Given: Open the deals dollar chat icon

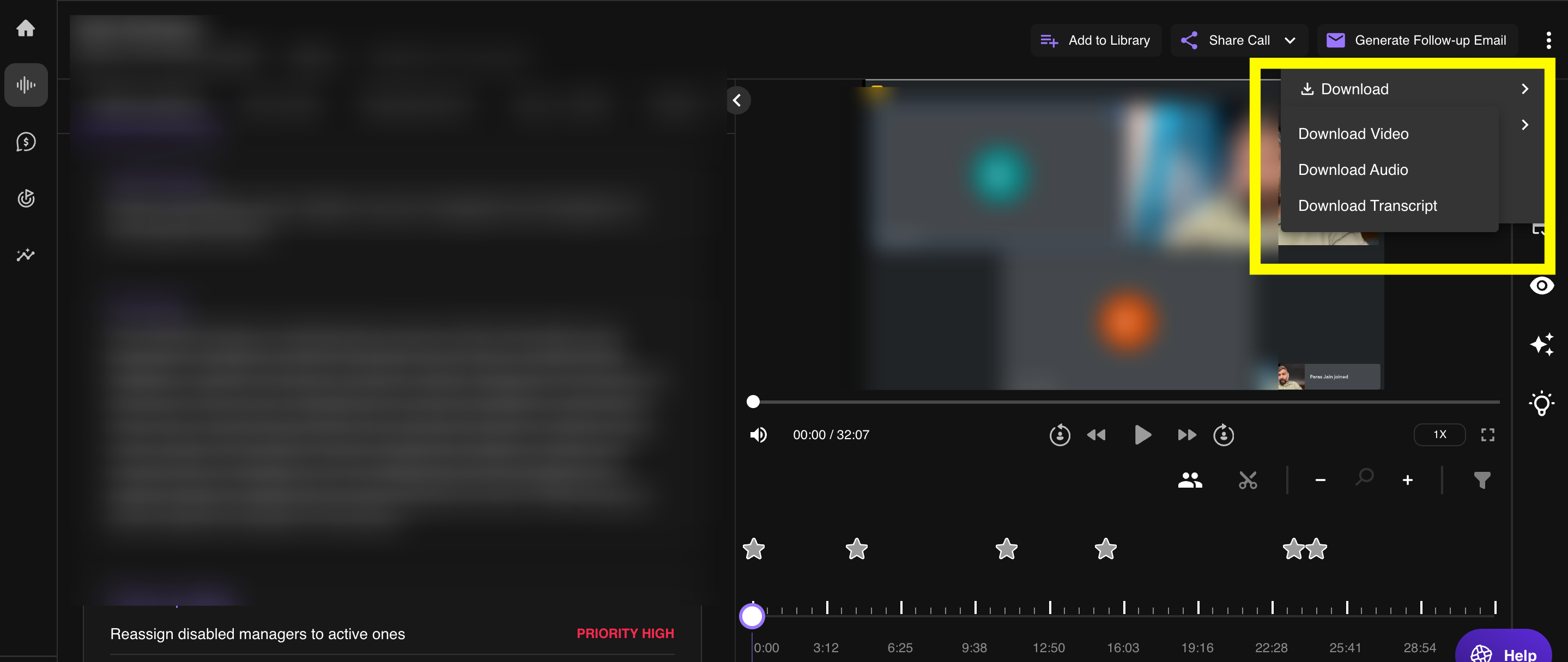Looking at the screenshot, I should pos(26,142).
